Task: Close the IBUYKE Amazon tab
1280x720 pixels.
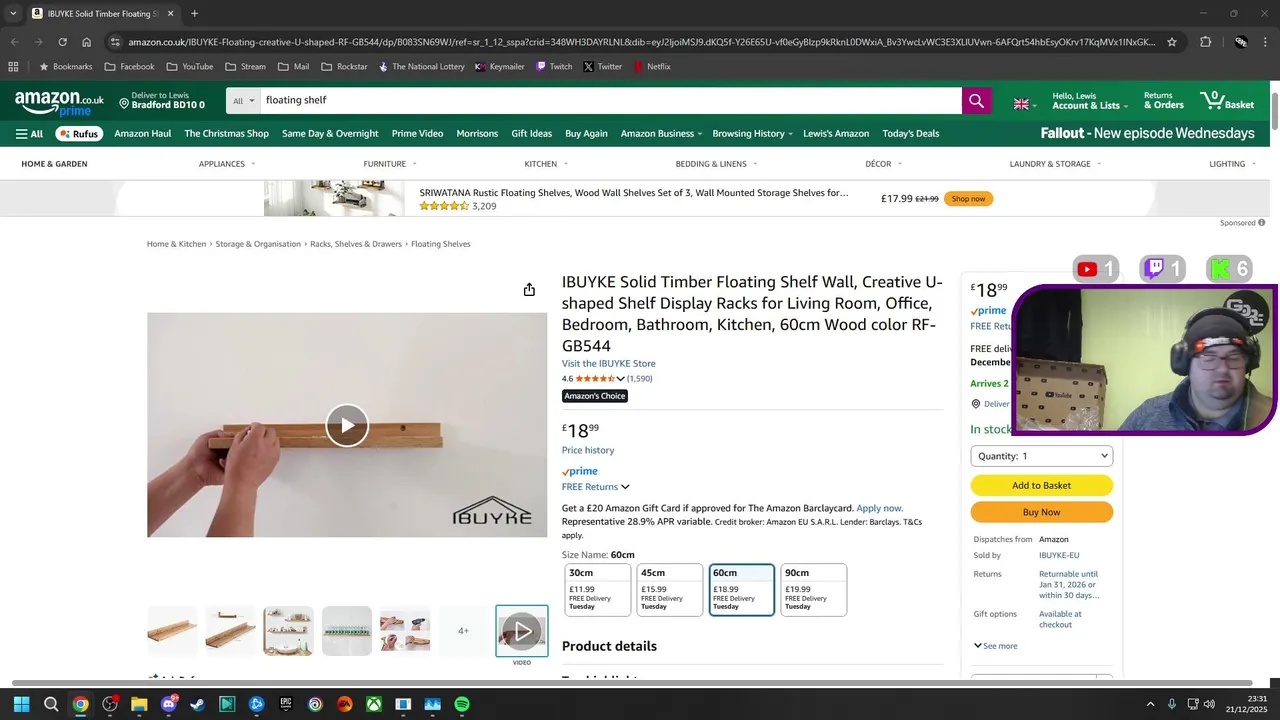Action: pyautogui.click(x=170, y=14)
